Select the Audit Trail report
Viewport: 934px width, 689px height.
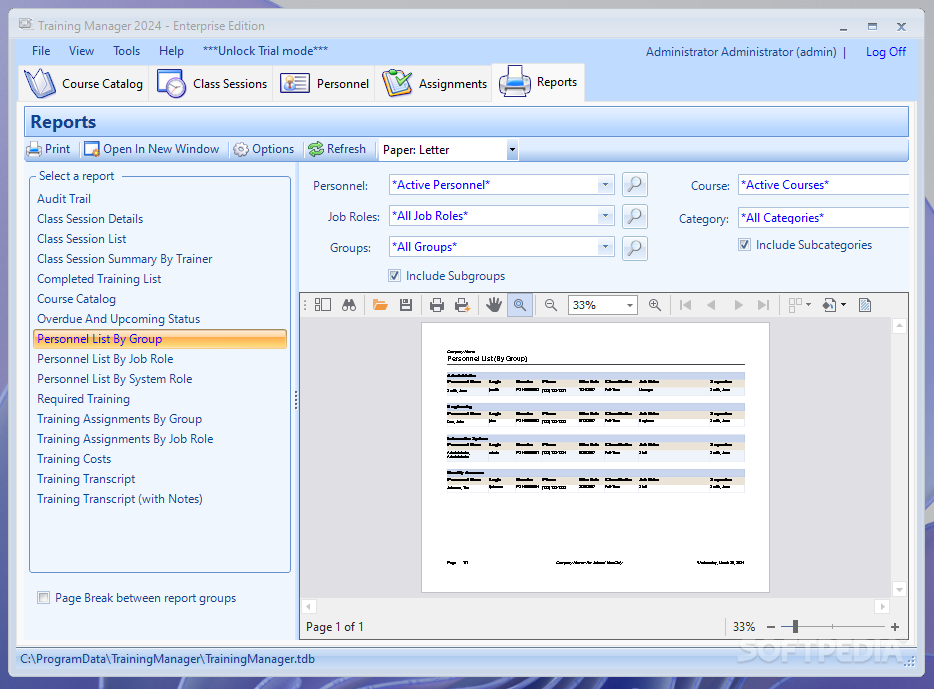64,199
